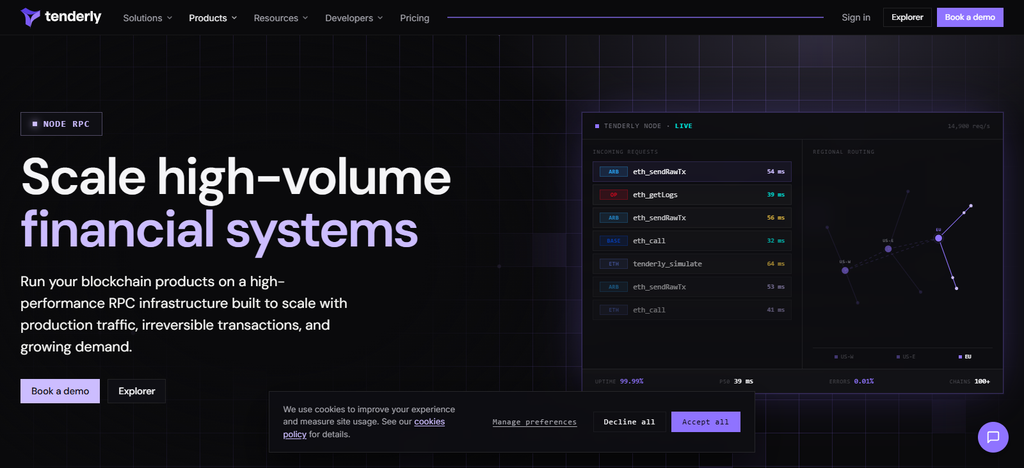Image resolution: width=1024 pixels, height=468 pixels.
Task: Click the NODE RPC badge
Action: click(x=61, y=124)
